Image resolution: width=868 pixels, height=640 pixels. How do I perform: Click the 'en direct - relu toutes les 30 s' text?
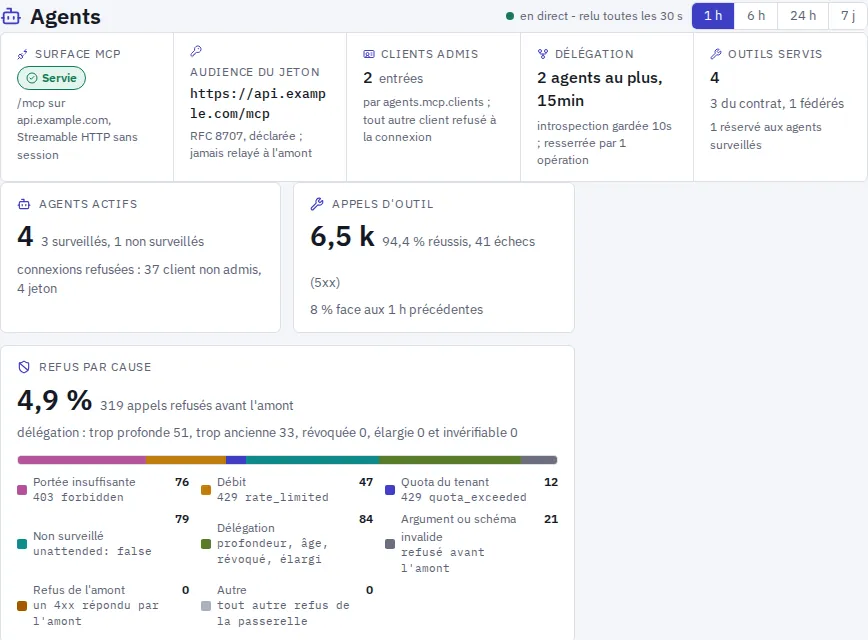pos(601,16)
